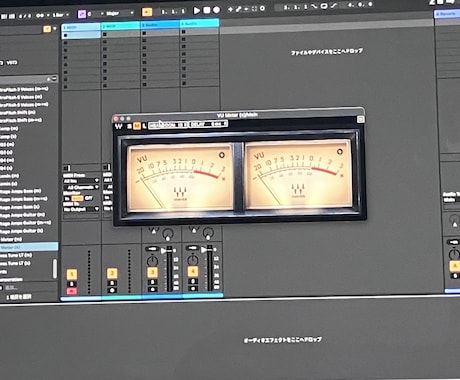Toggle the MIDI Arrangement Overdub plus icon

230,9
